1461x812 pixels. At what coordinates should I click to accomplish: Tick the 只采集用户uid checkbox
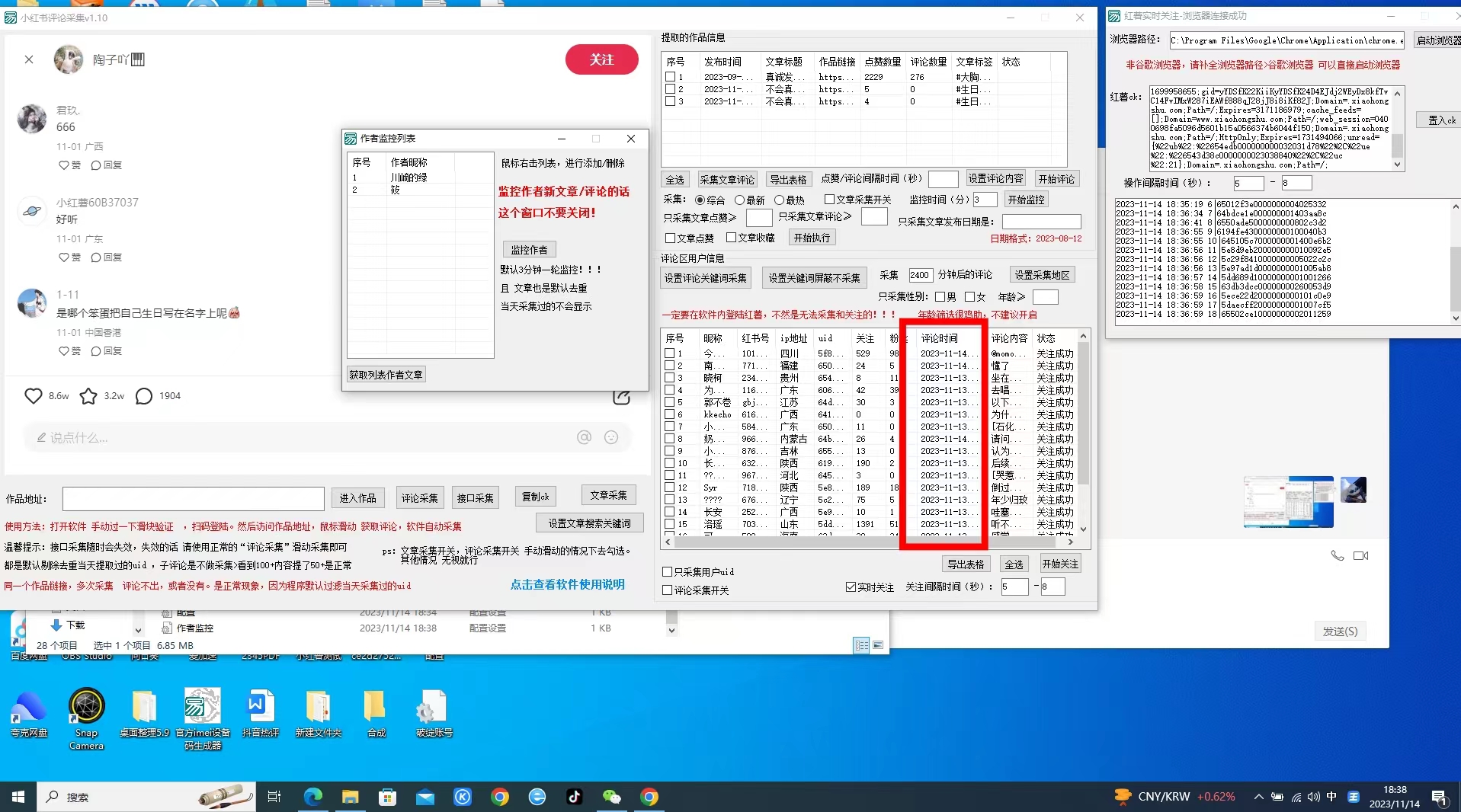pyautogui.click(x=668, y=572)
